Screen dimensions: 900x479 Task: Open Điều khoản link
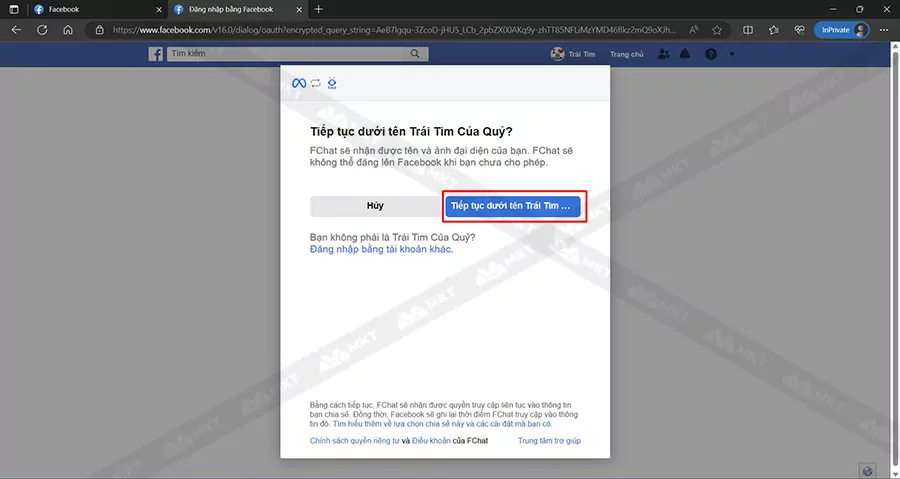point(431,441)
